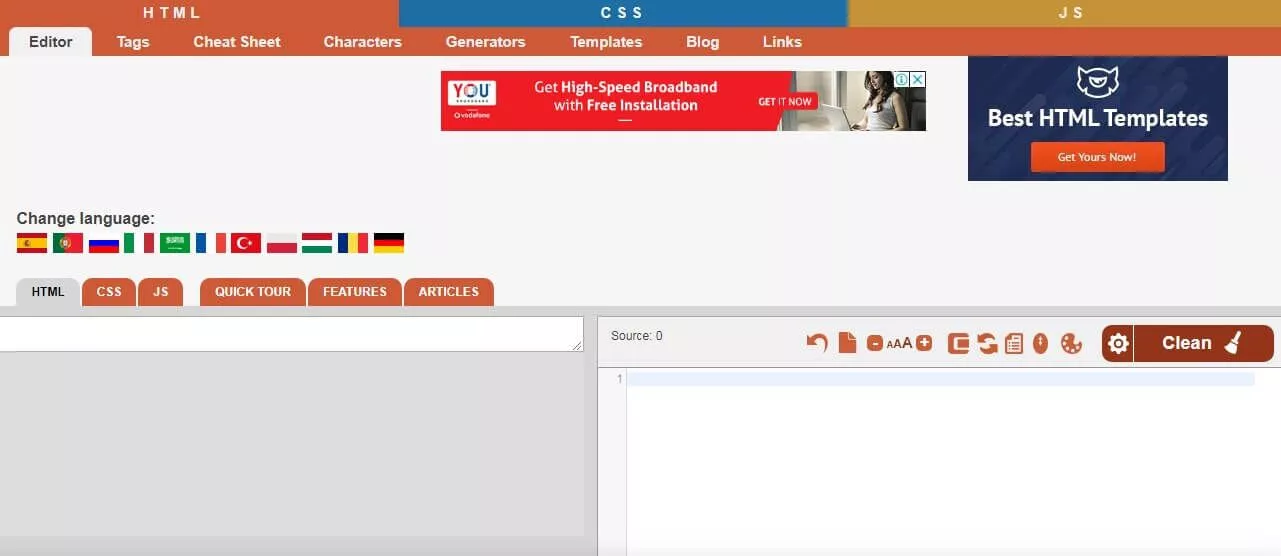Image resolution: width=1281 pixels, height=556 pixels.
Task: Select the Arabic (Saudi) flag
Action: 175,243
